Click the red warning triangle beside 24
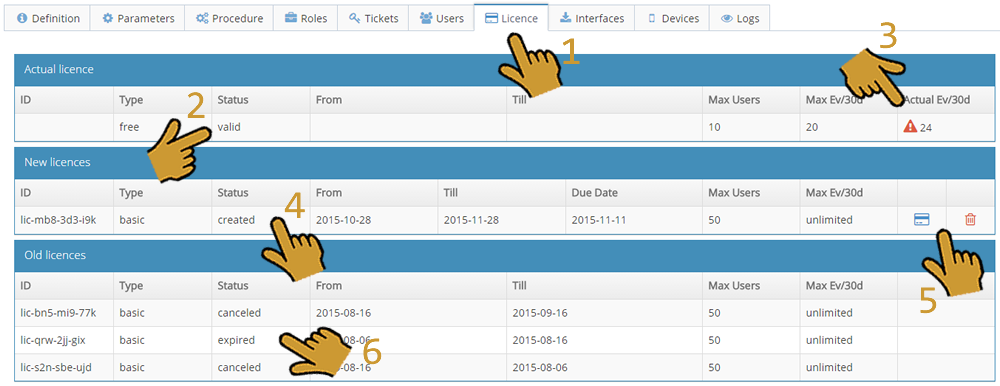 pyautogui.click(x=910, y=127)
